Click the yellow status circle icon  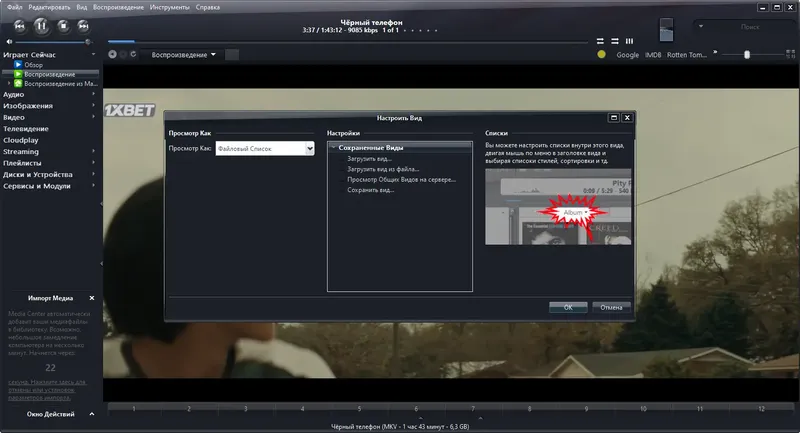[x=601, y=54]
